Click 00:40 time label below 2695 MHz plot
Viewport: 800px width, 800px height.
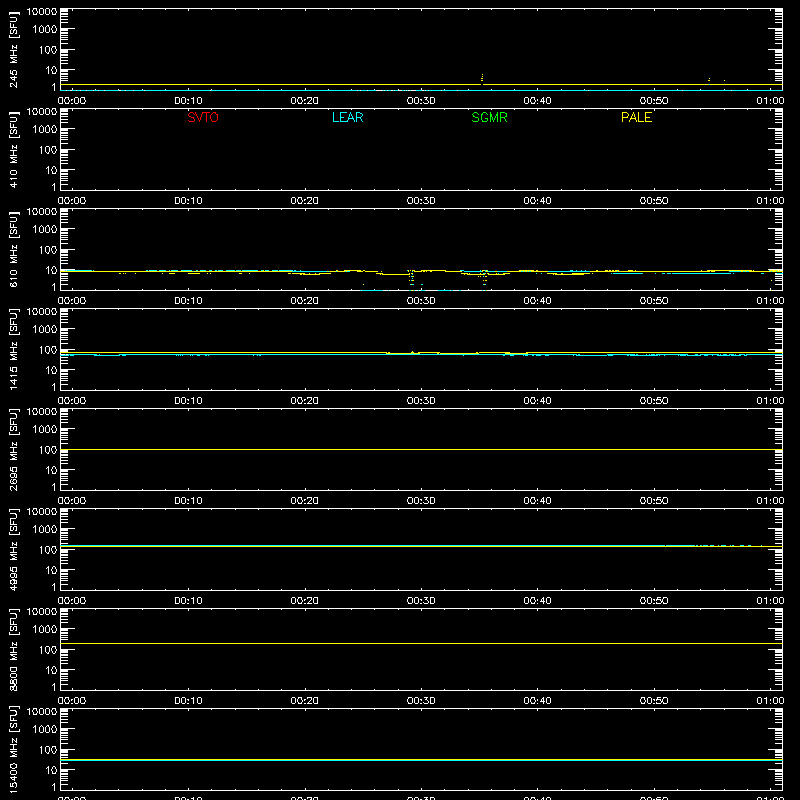[x=537, y=501]
